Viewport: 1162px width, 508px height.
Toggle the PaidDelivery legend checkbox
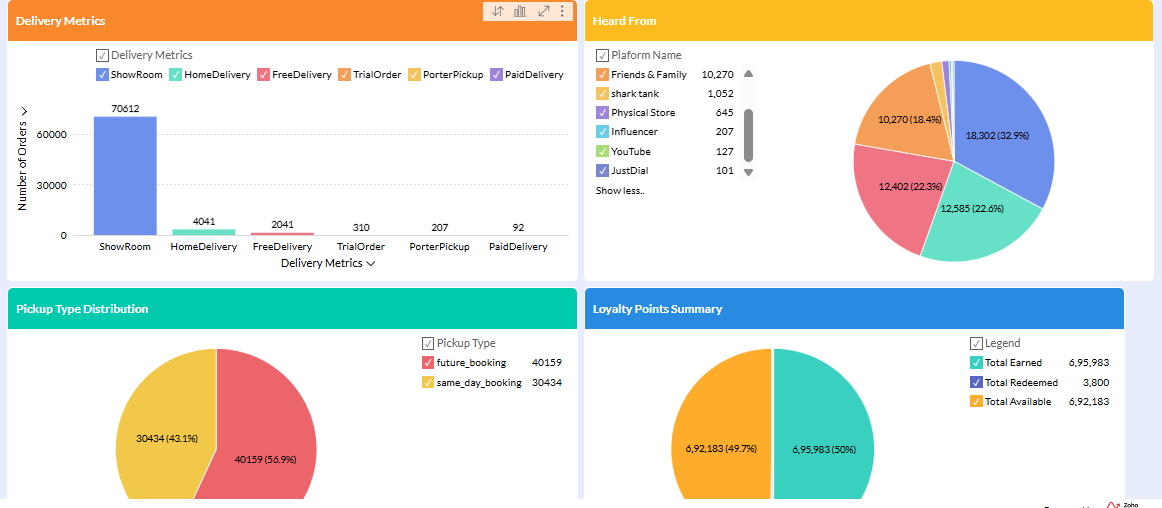(497, 74)
